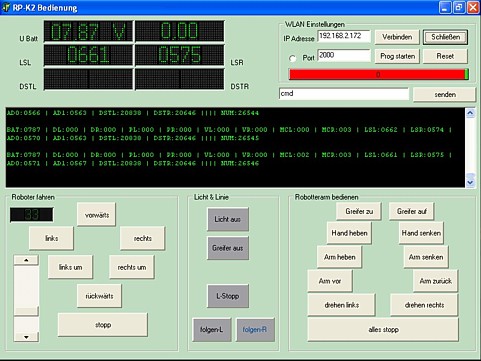Click the speed display showing 03
The image size is (481, 361).
(32, 215)
